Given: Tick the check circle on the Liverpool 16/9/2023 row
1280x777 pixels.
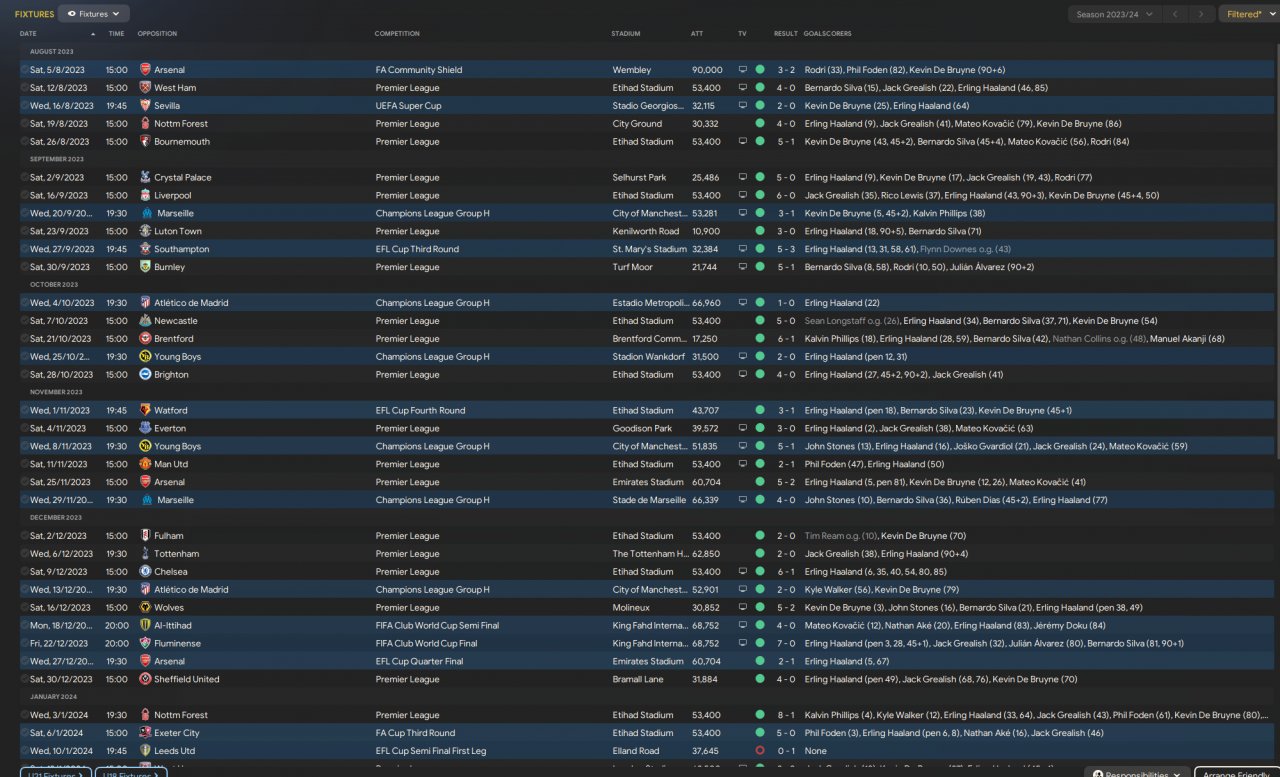Looking at the screenshot, I should pos(25,196).
